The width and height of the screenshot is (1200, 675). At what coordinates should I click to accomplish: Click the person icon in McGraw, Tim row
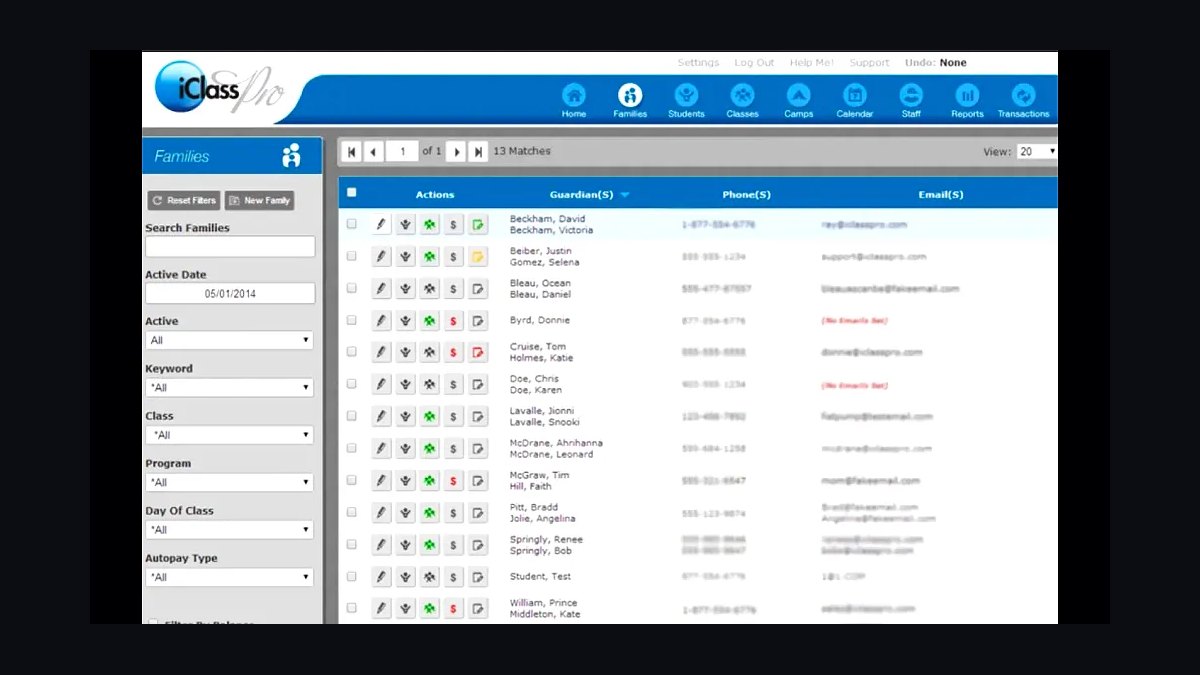point(405,481)
